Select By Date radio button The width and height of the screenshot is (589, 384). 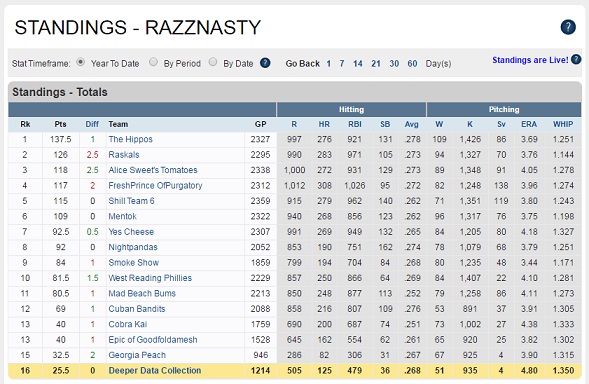click(213, 62)
